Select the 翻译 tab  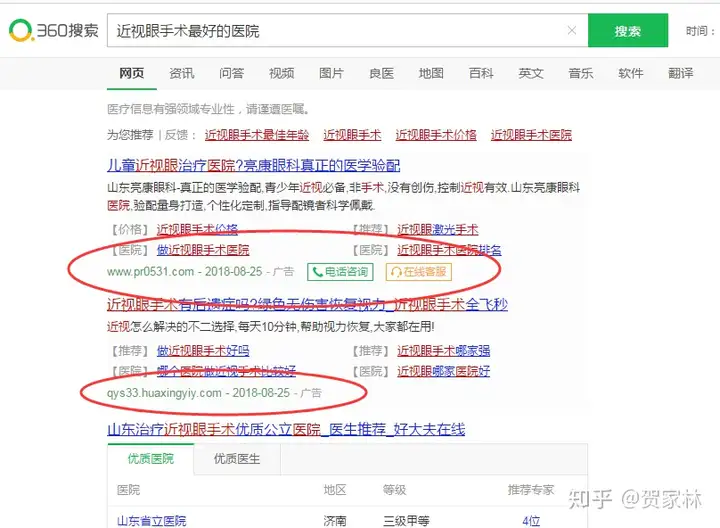pos(681,73)
